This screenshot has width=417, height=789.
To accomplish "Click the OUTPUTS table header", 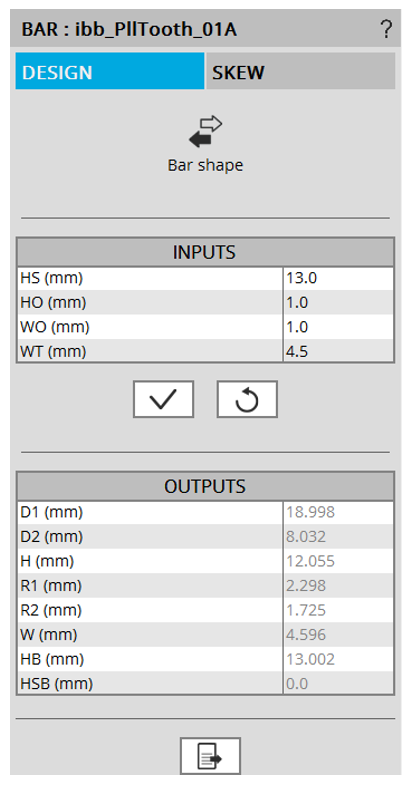I will point(205,486).
